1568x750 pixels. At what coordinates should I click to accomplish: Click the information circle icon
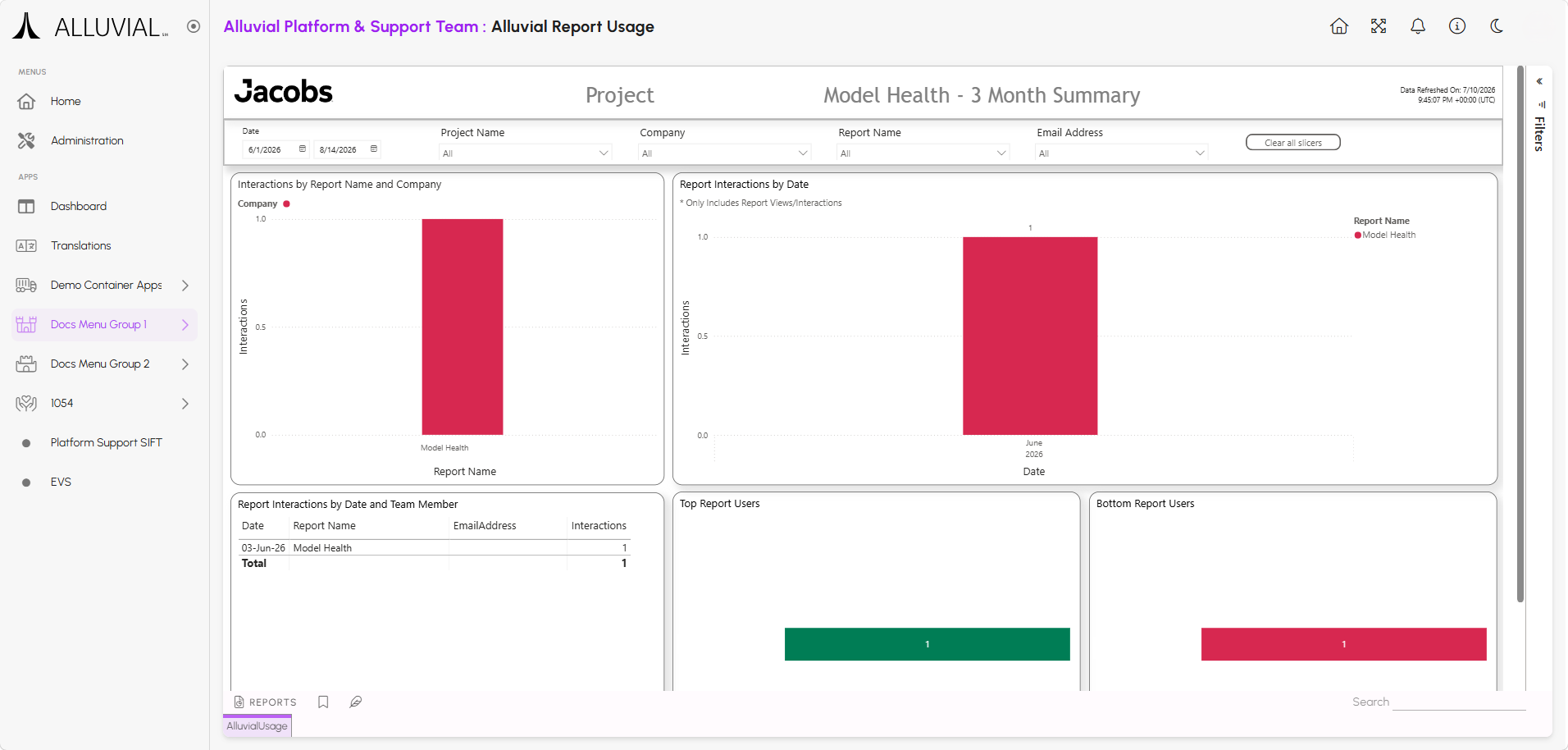pos(1457,26)
